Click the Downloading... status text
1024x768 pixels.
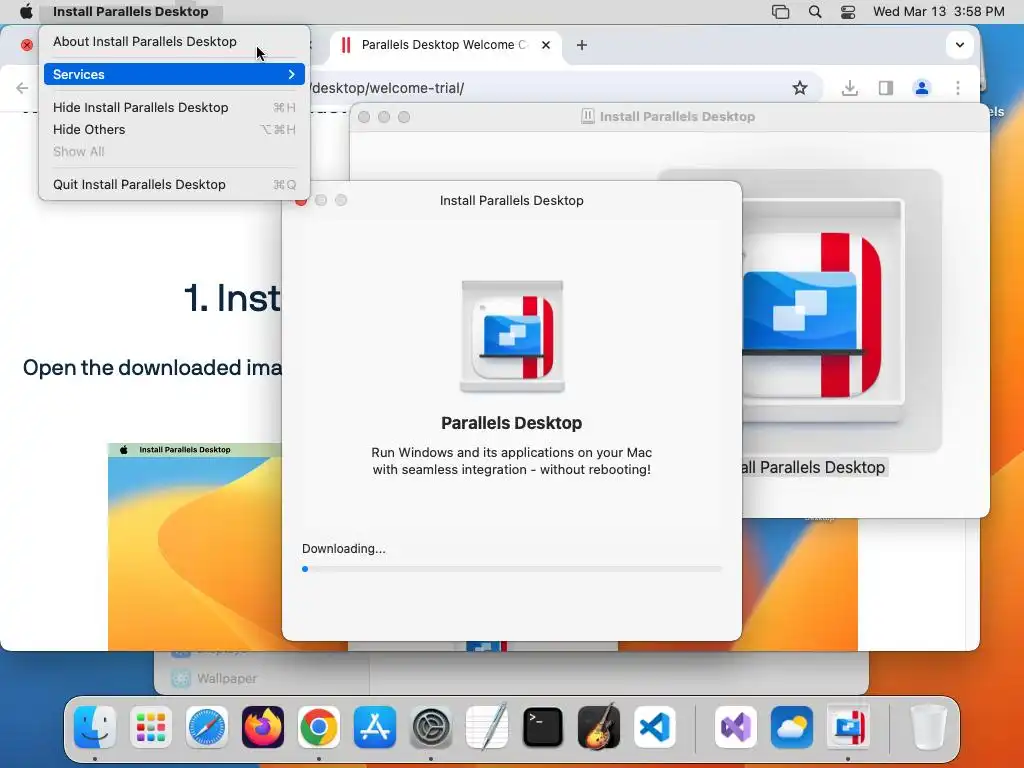344,549
